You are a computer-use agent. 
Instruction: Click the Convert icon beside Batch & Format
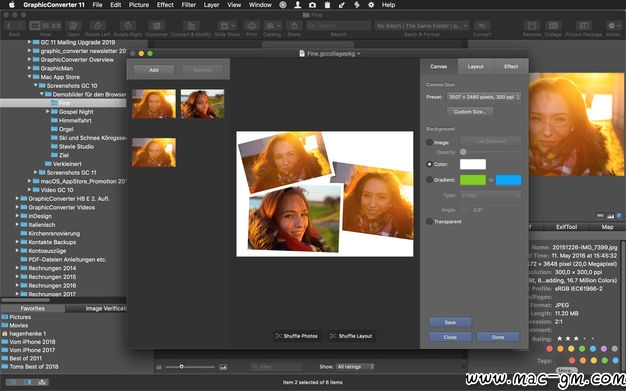click(x=482, y=26)
